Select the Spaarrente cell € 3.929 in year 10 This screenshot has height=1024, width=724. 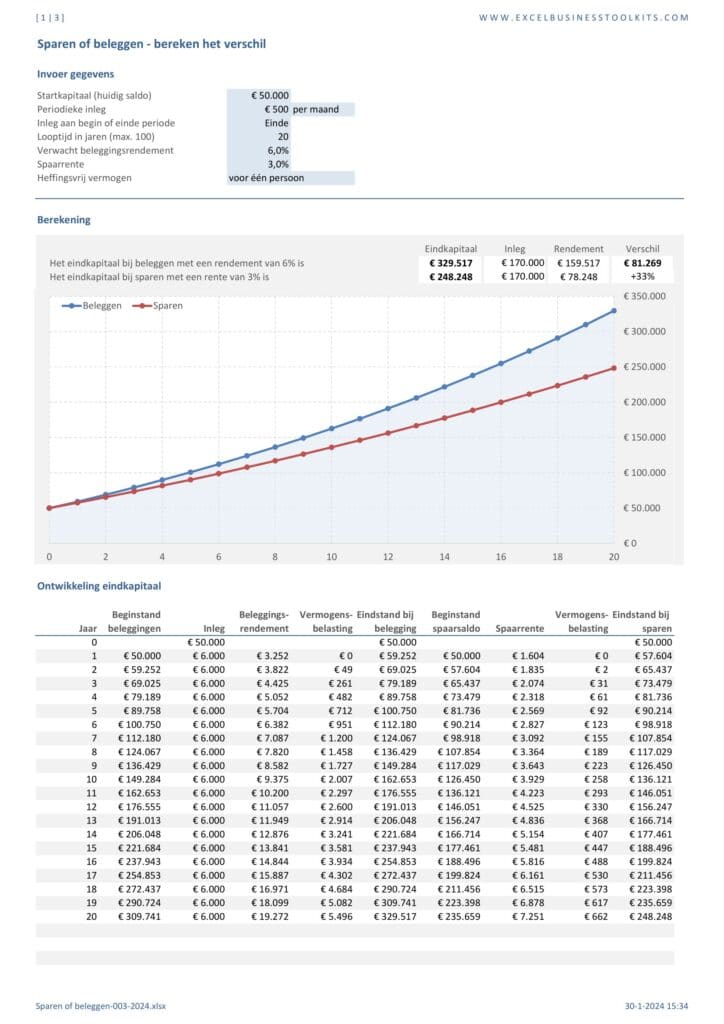pos(527,779)
